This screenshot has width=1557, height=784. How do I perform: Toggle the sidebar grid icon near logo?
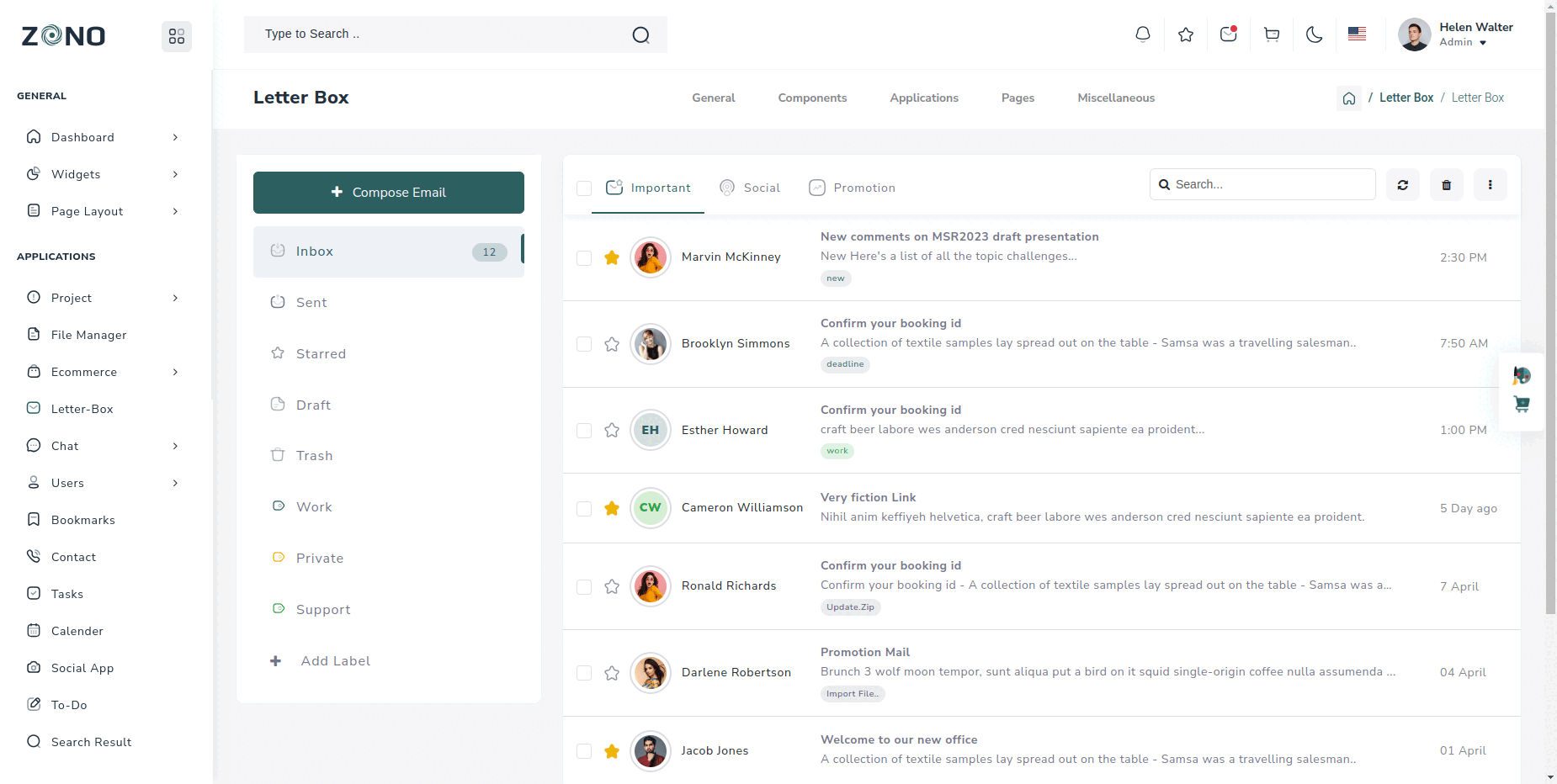pyautogui.click(x=177, y=36)
